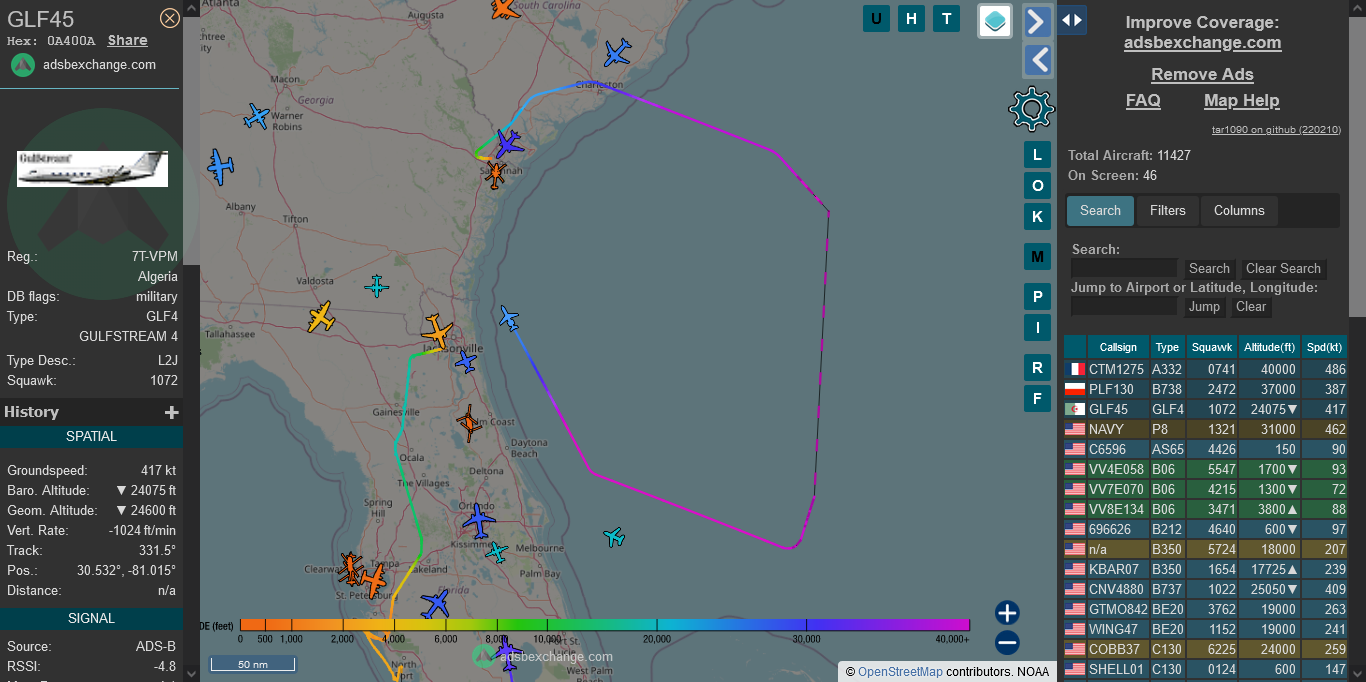Click the Polish flag beside PLF130
1366x682 pixels.
coord(1075,389)
